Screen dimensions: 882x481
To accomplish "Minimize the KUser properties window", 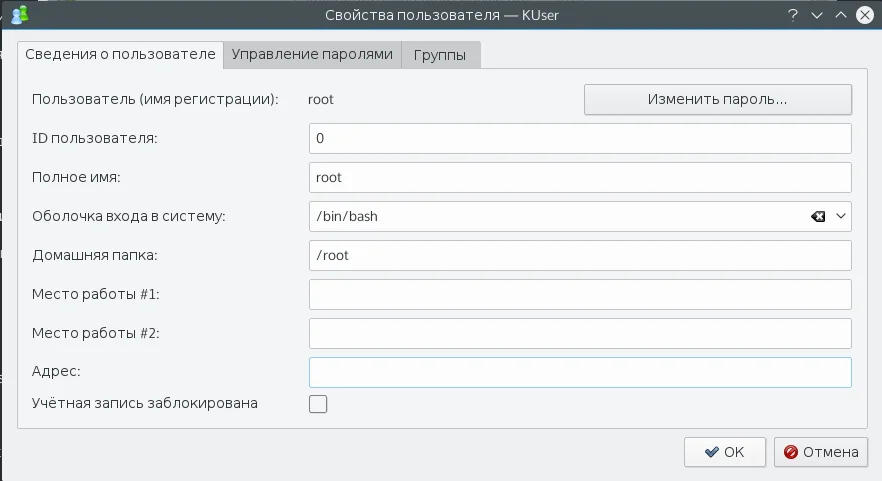I will click(x=817, y=15).
